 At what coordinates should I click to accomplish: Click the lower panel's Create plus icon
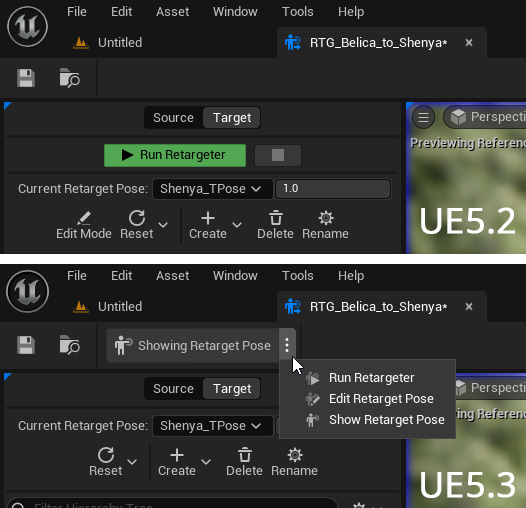click(x=177, y=455)
